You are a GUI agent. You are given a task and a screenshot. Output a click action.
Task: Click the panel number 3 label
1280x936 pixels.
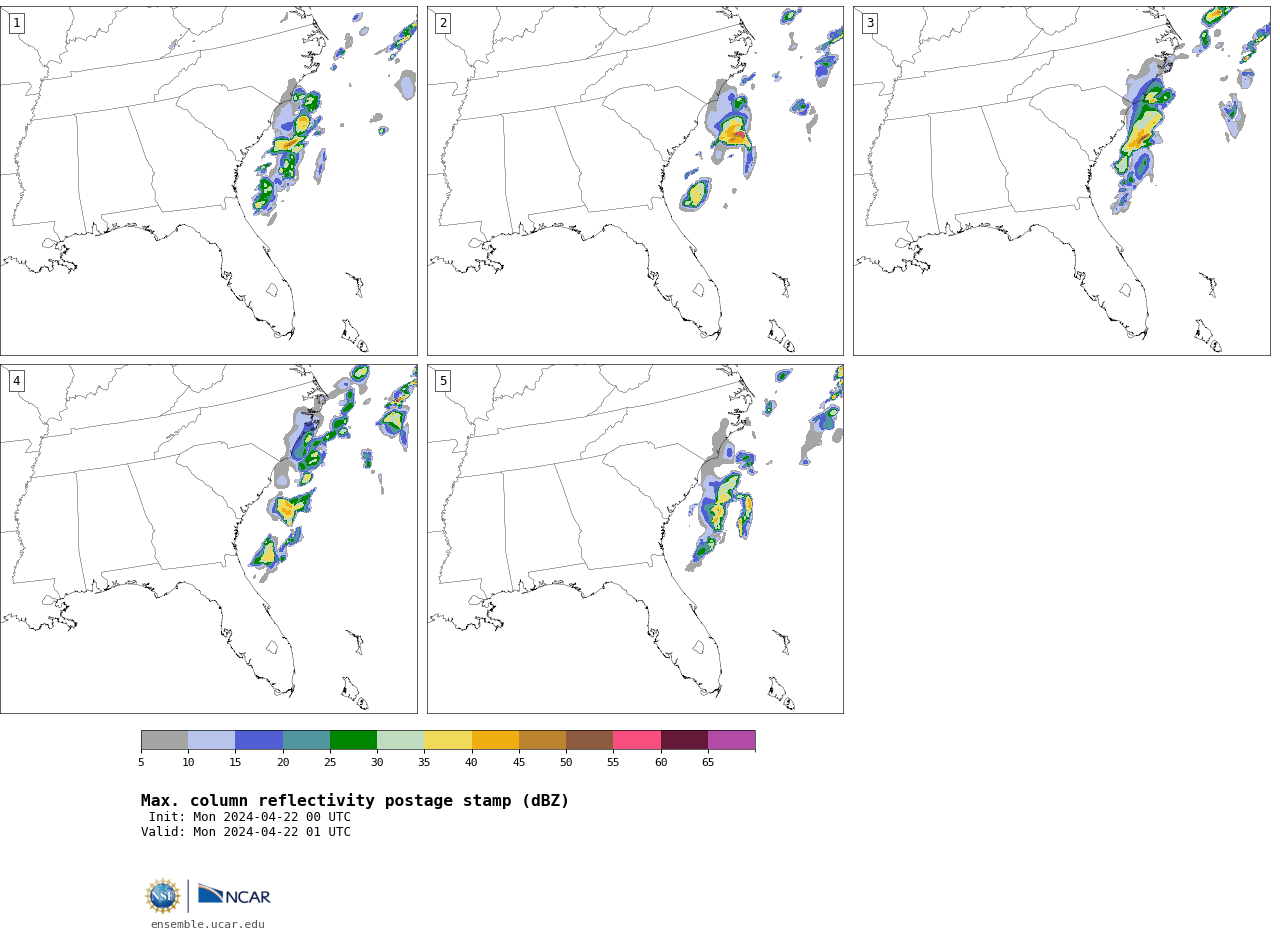pos(869,23)
